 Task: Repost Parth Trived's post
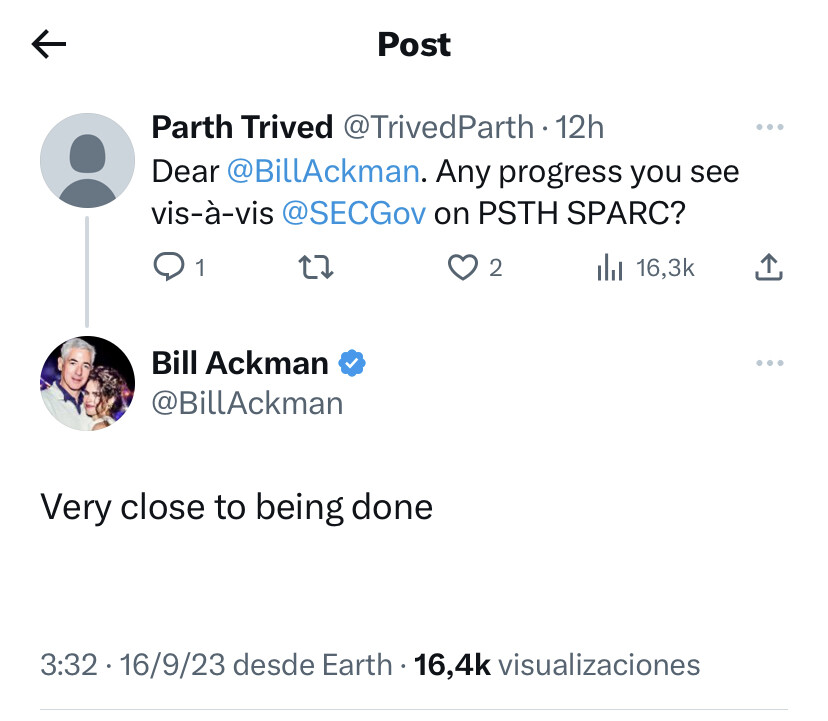[320, 268]
